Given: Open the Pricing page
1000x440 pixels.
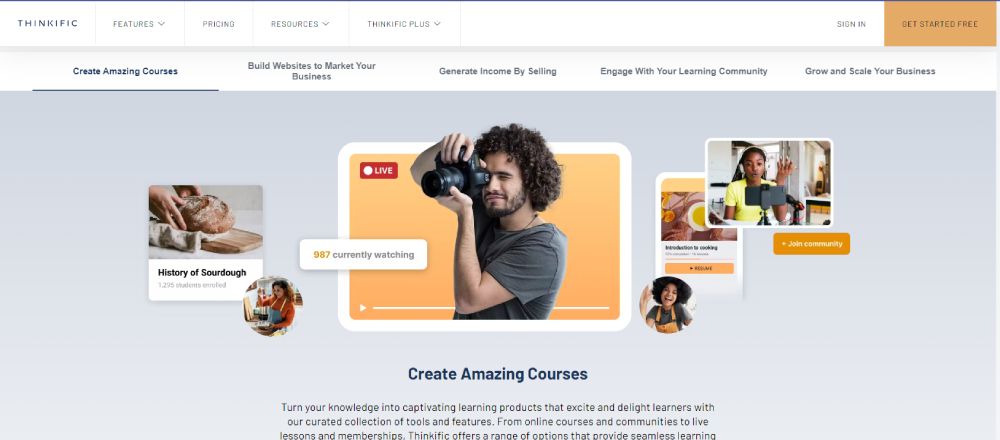Looking at the screenshot, I should (x=219, y=24).
